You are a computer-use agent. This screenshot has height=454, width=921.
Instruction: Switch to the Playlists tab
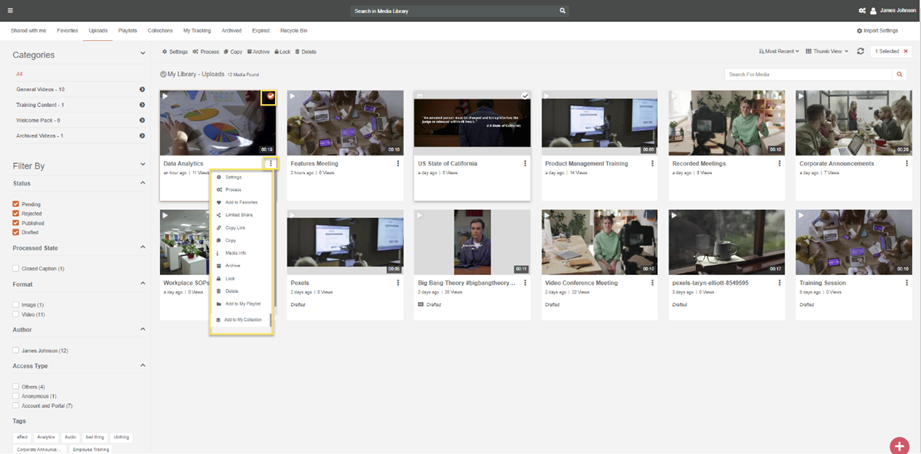pyautogui.click(x=127, y=31)
